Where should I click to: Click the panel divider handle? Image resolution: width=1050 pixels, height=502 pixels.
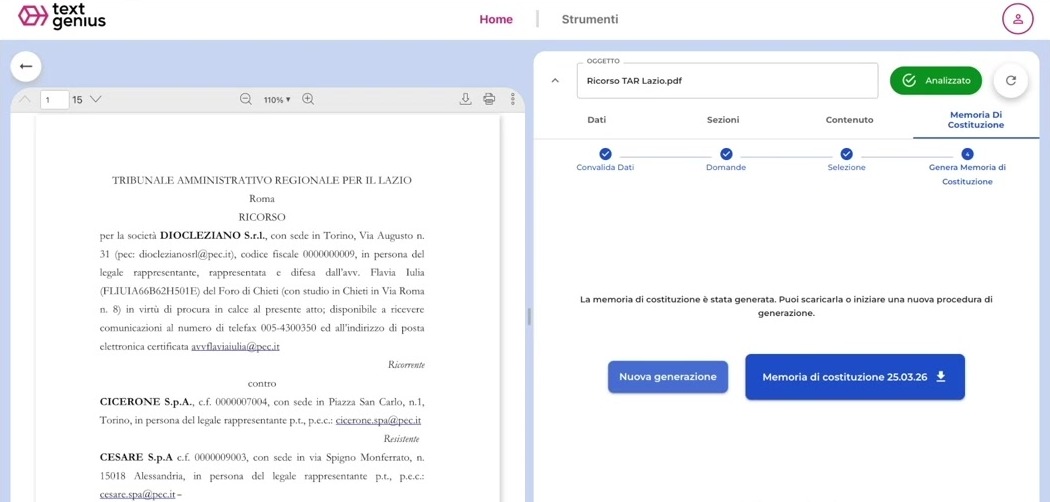point(529,317)
